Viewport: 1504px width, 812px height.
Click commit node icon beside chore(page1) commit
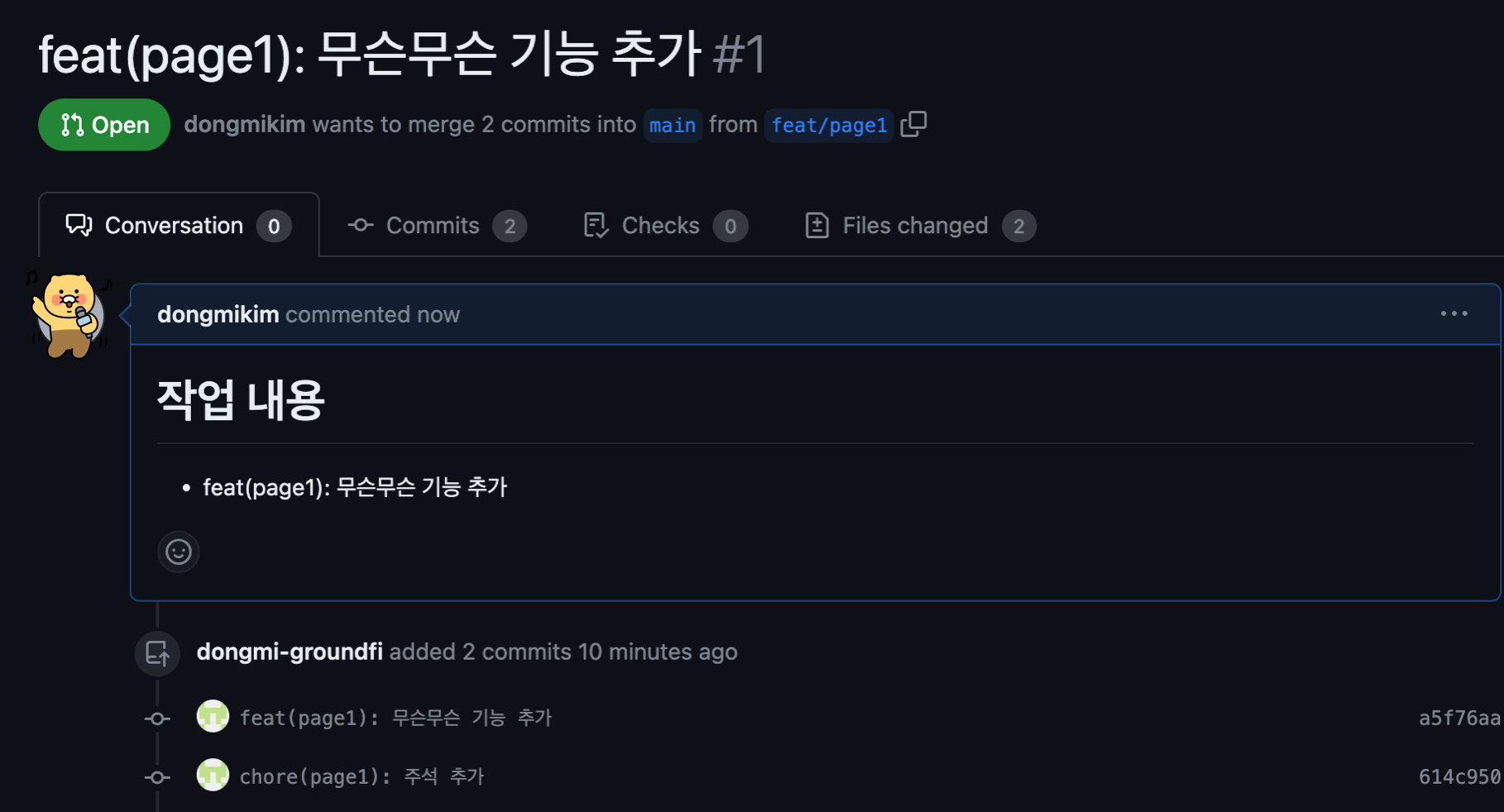pos(157,777)
